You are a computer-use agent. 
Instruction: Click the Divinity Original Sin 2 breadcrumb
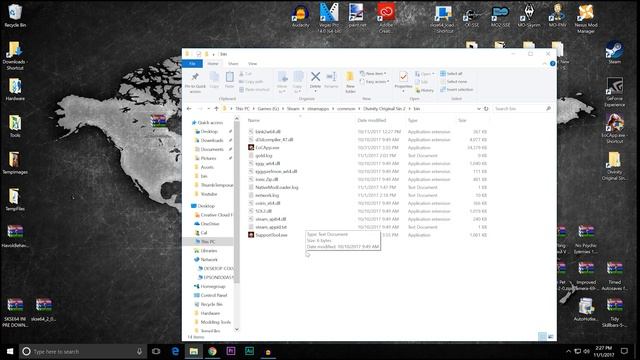pyautogui.click(x=384, y=109)
